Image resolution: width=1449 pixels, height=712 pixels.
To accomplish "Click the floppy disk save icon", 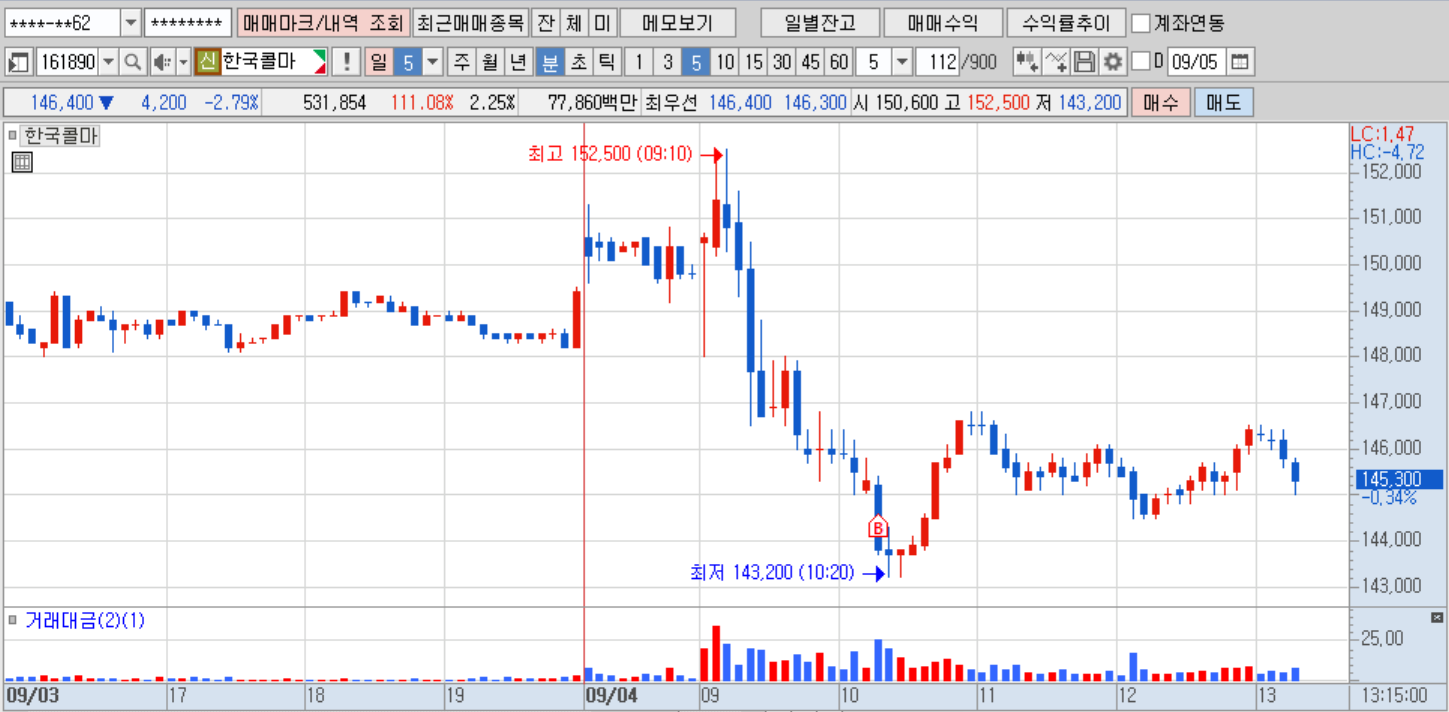I will [x=1084, y=62].
